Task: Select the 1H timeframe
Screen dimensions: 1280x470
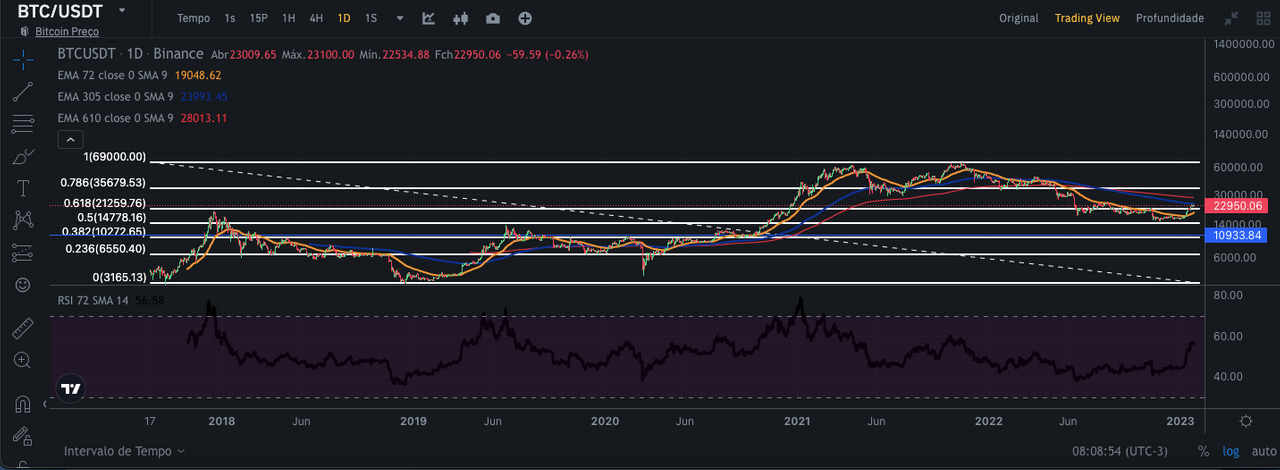Action: point(288,18)
